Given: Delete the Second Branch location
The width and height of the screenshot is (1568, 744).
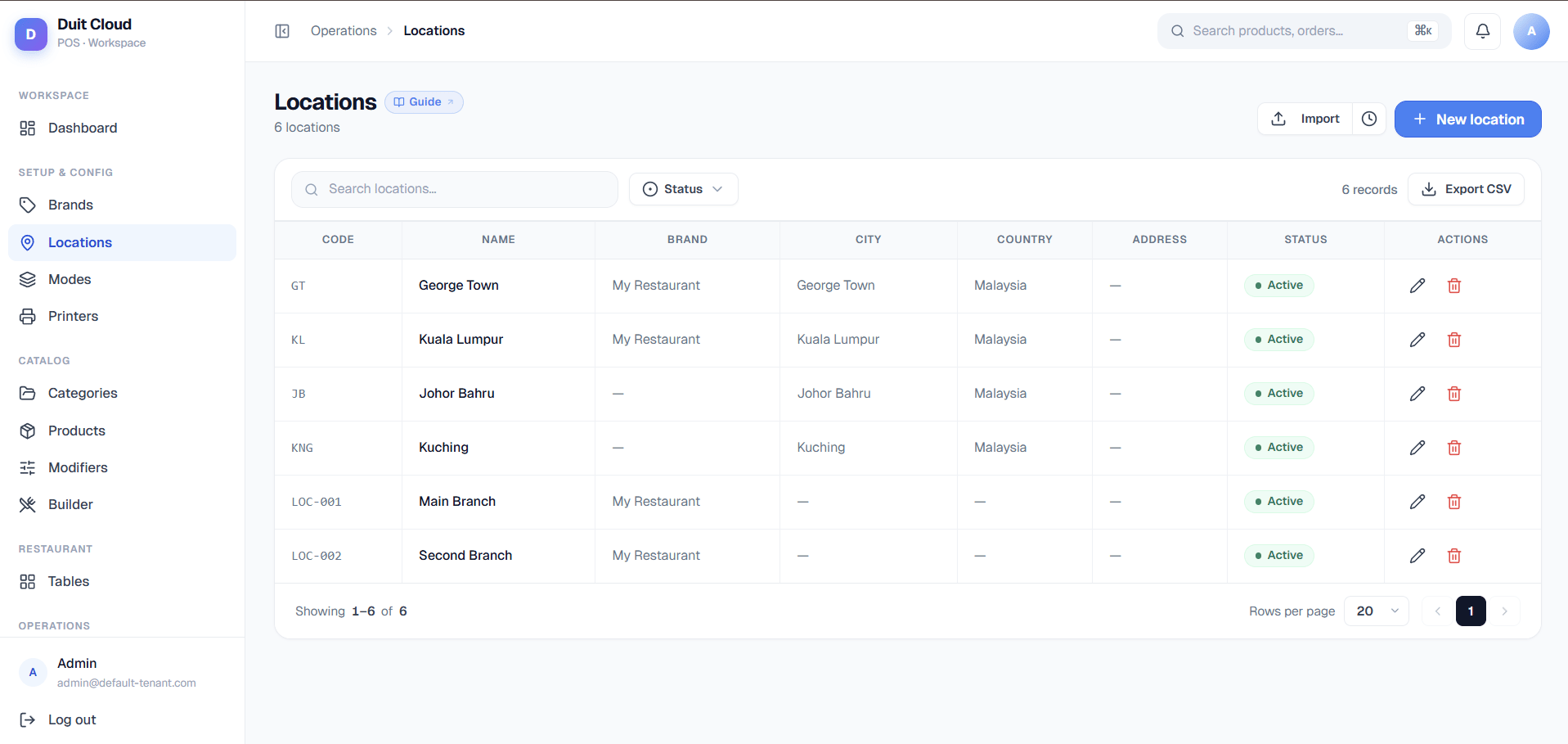Looking at the screenshot, I should click(1454, 556).
